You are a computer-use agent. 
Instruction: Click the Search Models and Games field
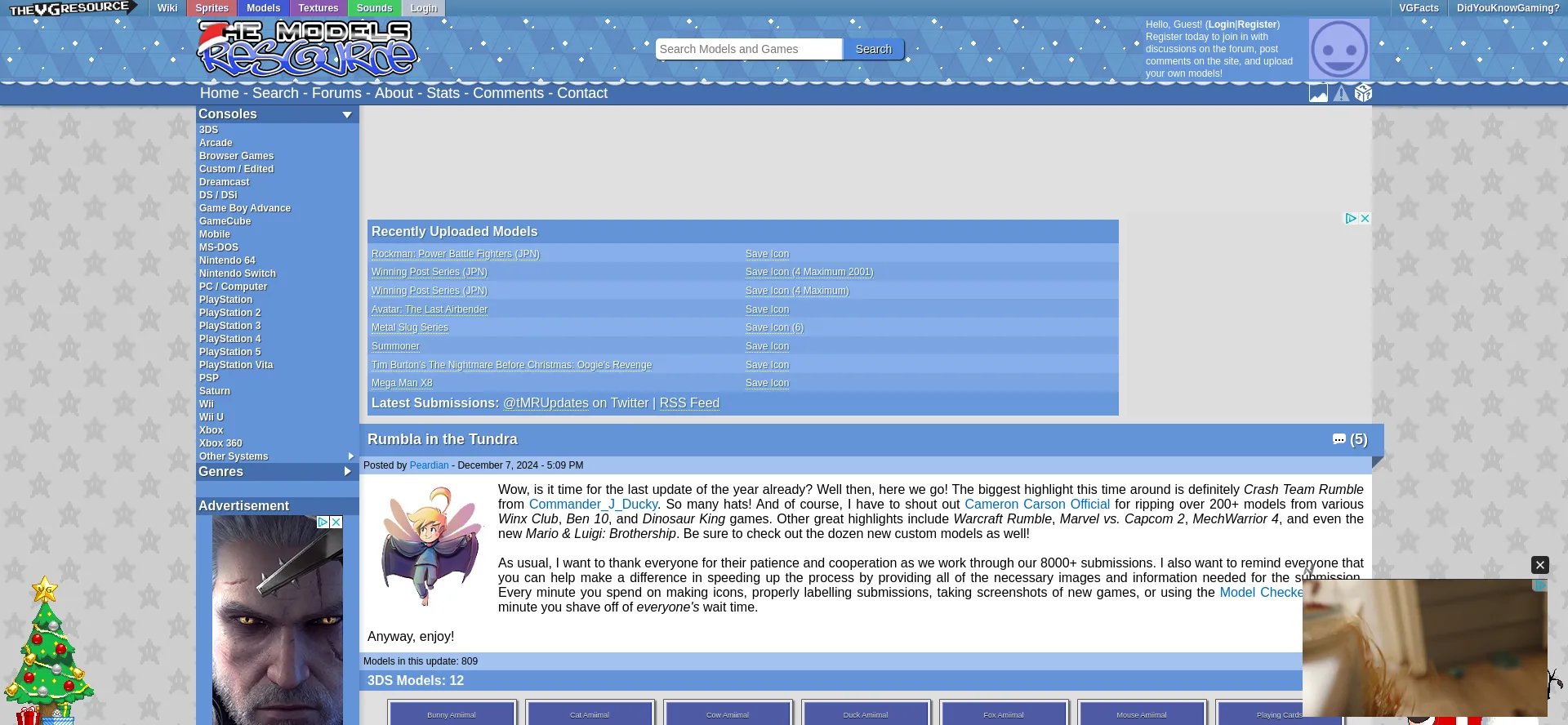point(748,49)
